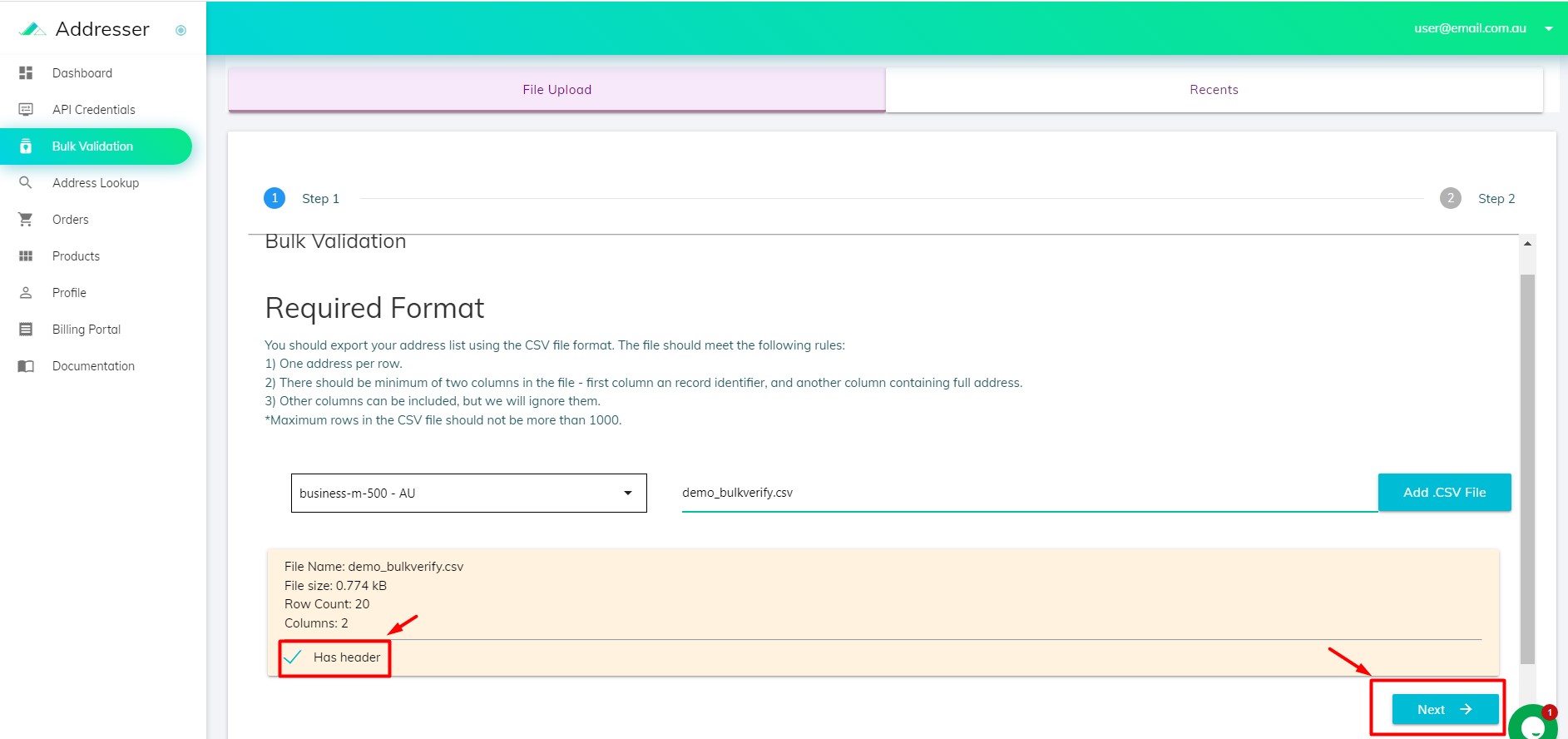This screenshot has width=1568, height=739.
Task: Click the Products grid icon
Action: 26,256
